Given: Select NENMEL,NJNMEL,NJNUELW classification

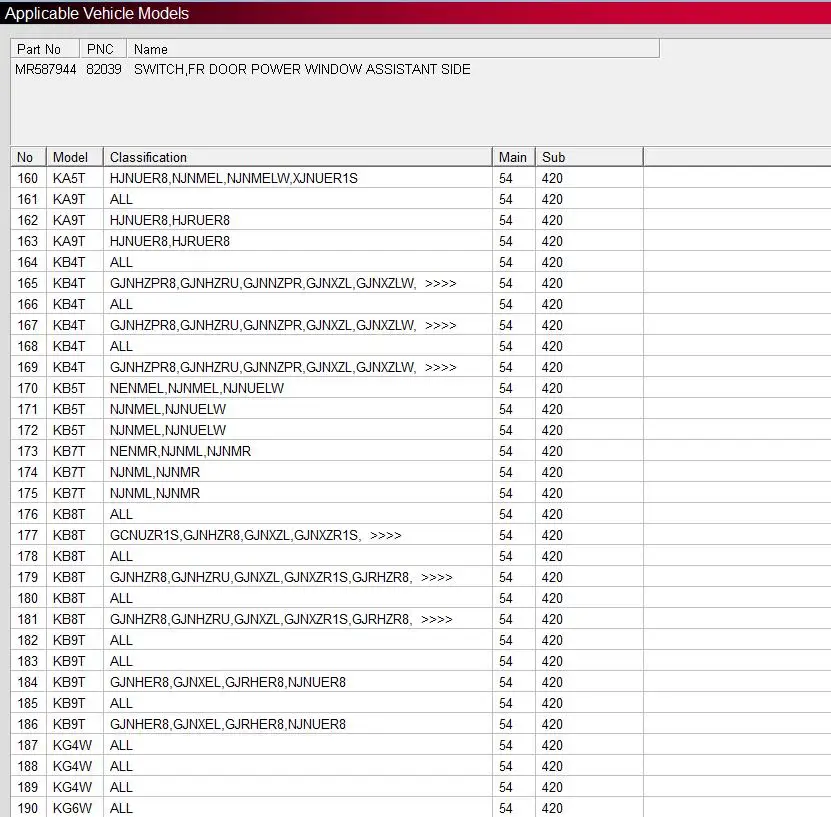Looking at the screenshot, I should 197,388.
